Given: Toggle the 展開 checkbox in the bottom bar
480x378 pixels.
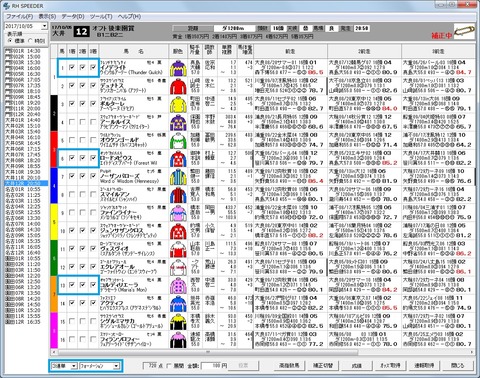Looking at the screenshot, I should click(x=169, y=366).
